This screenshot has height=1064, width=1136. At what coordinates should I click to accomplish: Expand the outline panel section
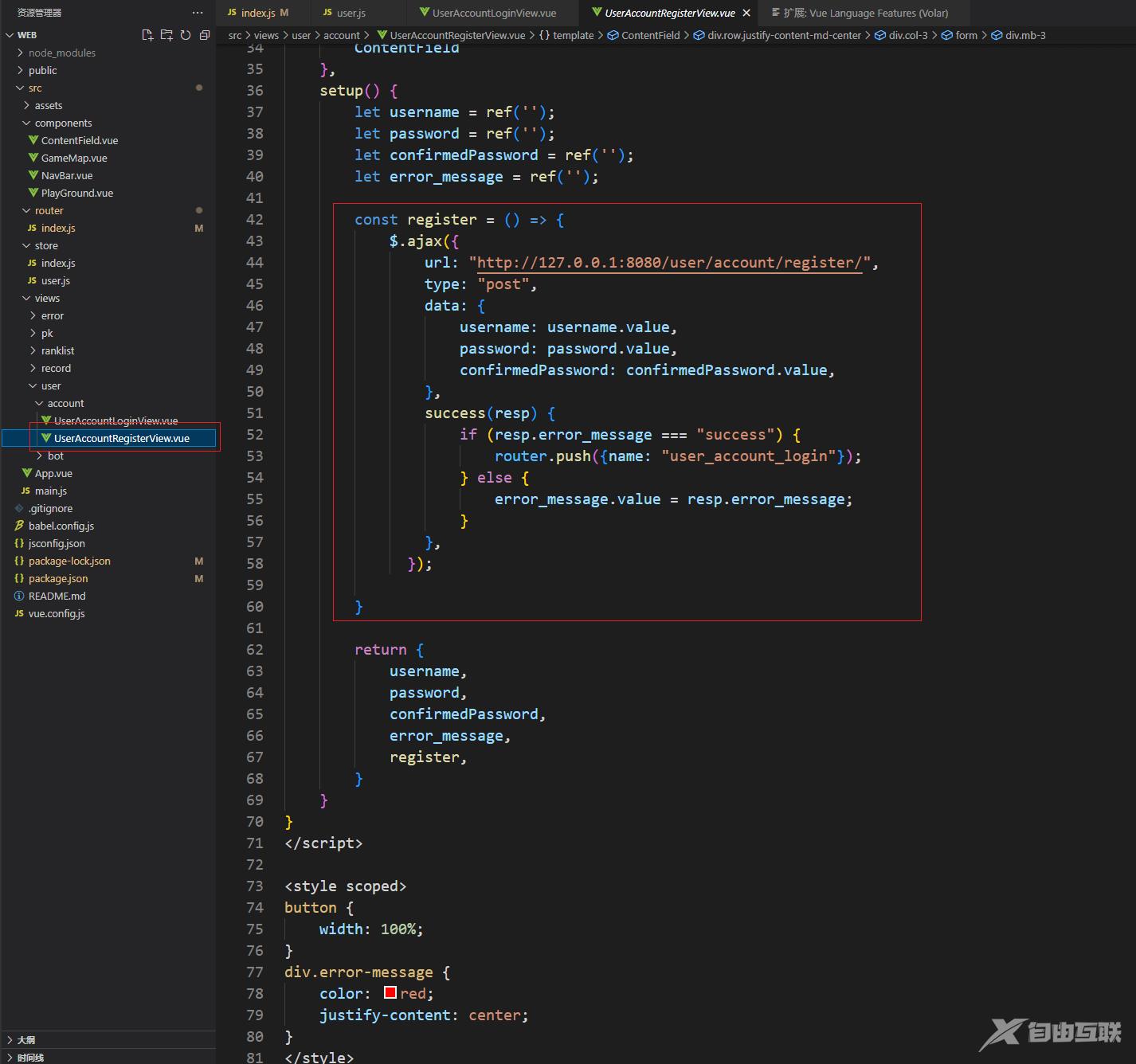click(26, 1039)
